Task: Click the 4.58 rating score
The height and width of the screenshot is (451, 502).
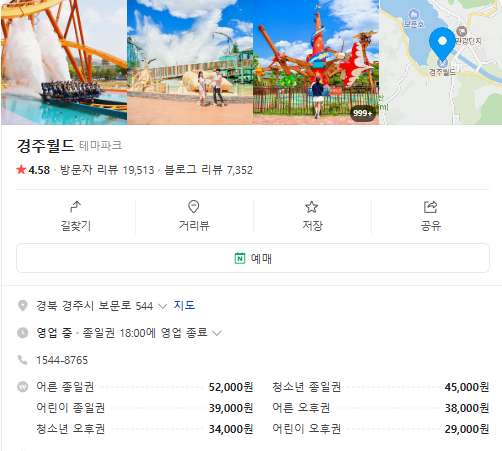Action: [x=39, y=170]
